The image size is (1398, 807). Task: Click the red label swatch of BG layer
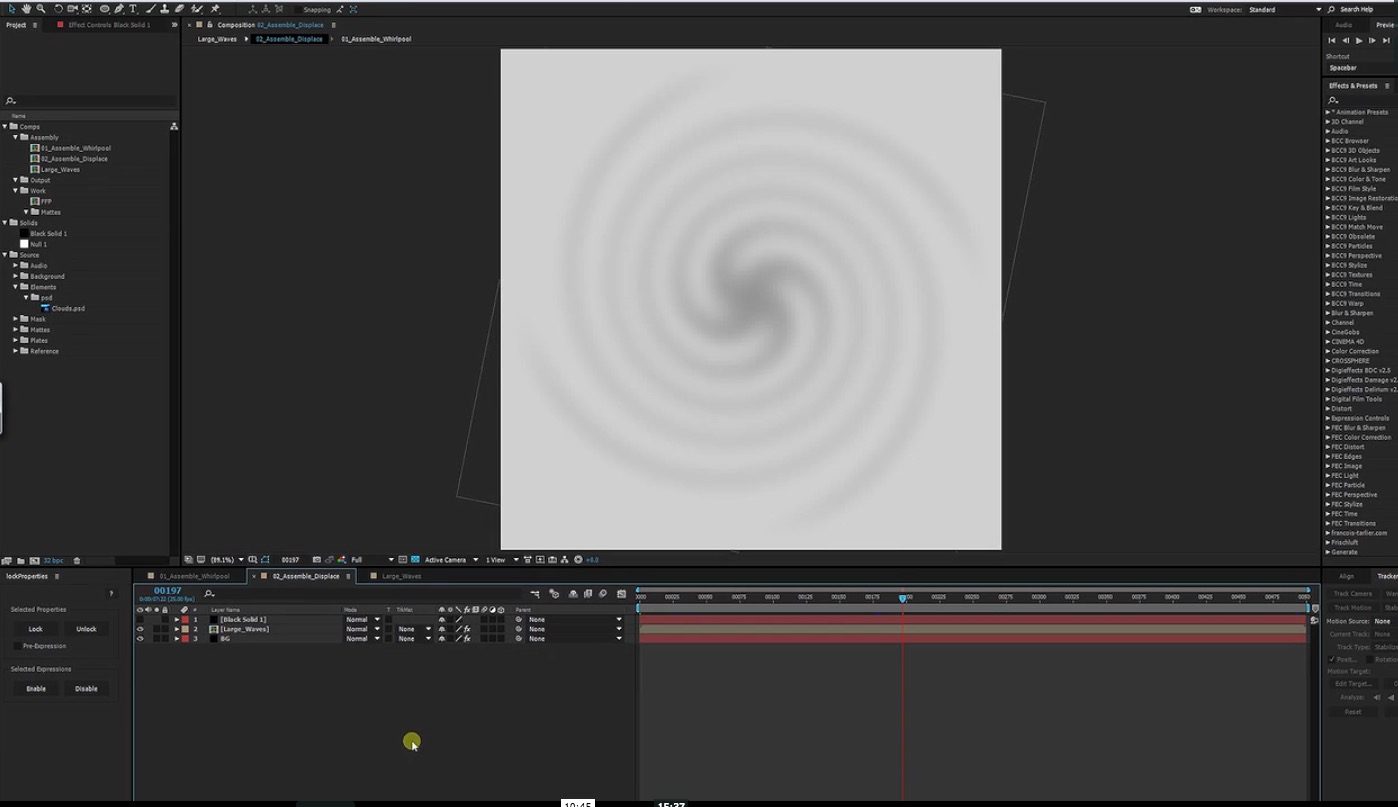[x=185, y=639]
